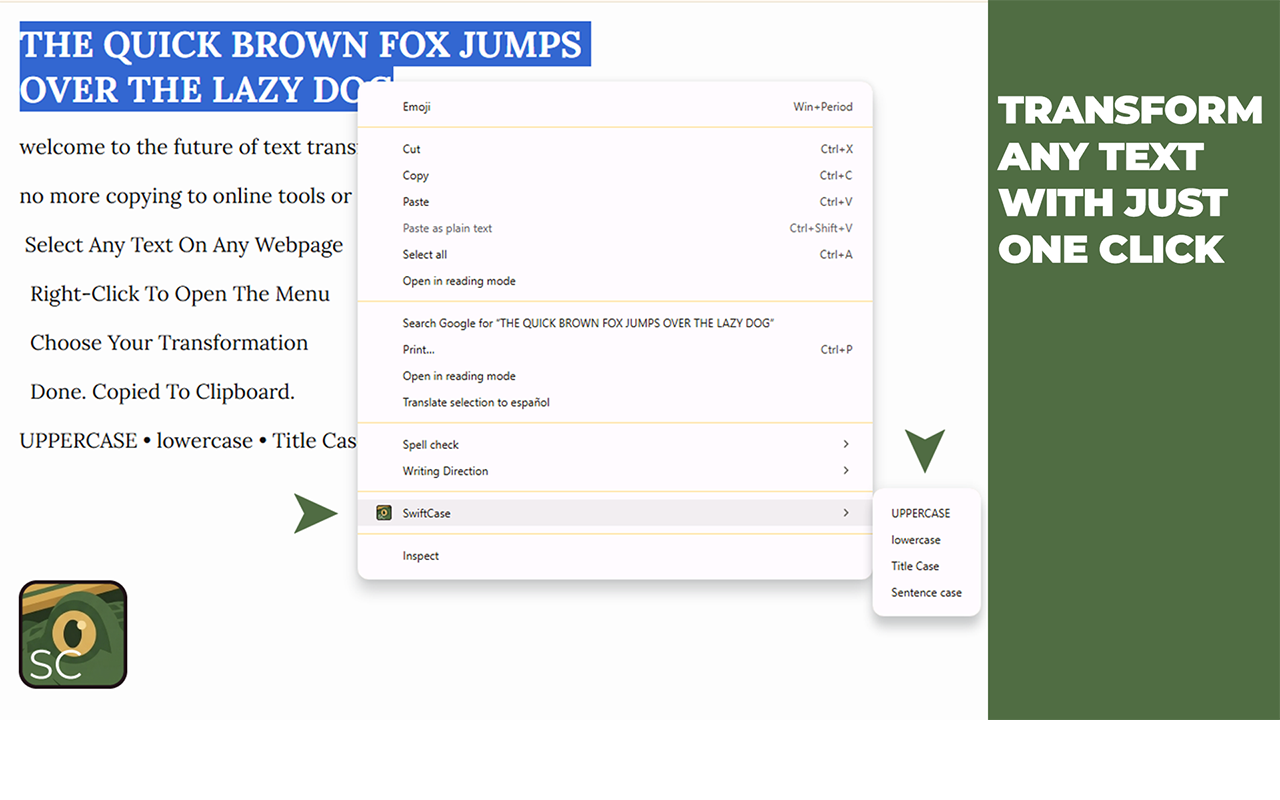Click the SwiftCase row's submenu chevron
Screen dimensions: 1280x800
tap(846, 513)
